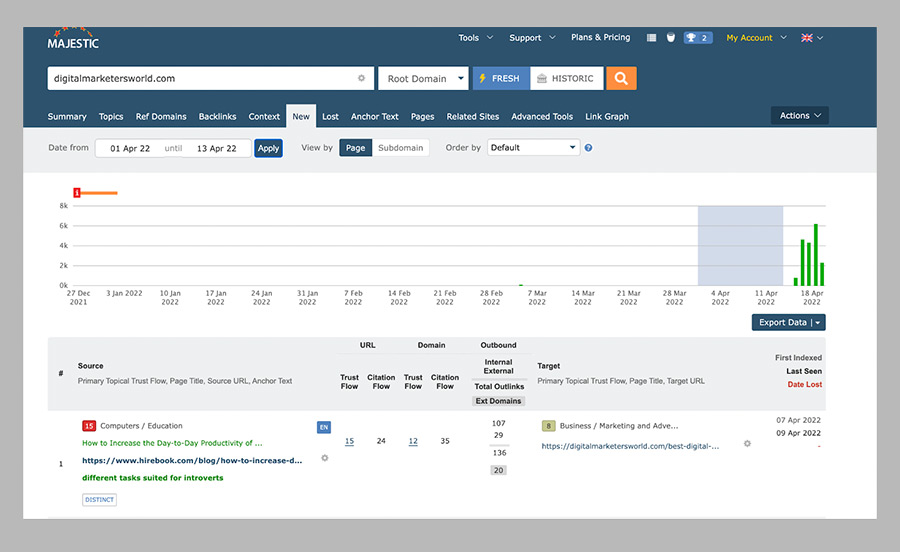The width and height of the screenshot is (900, 552).
Task: Open the Anchor Text tab
Action: click(374, 117)
